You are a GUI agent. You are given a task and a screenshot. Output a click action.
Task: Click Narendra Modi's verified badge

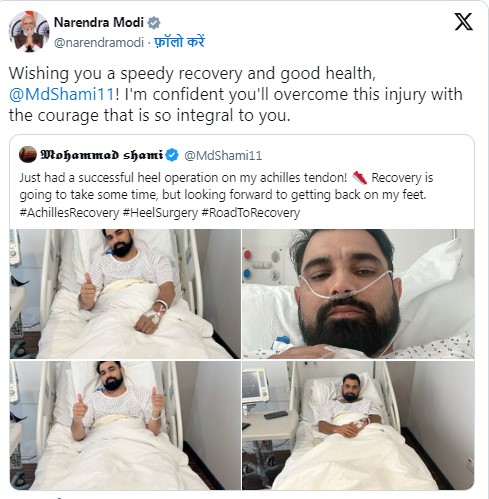[154, 23]
